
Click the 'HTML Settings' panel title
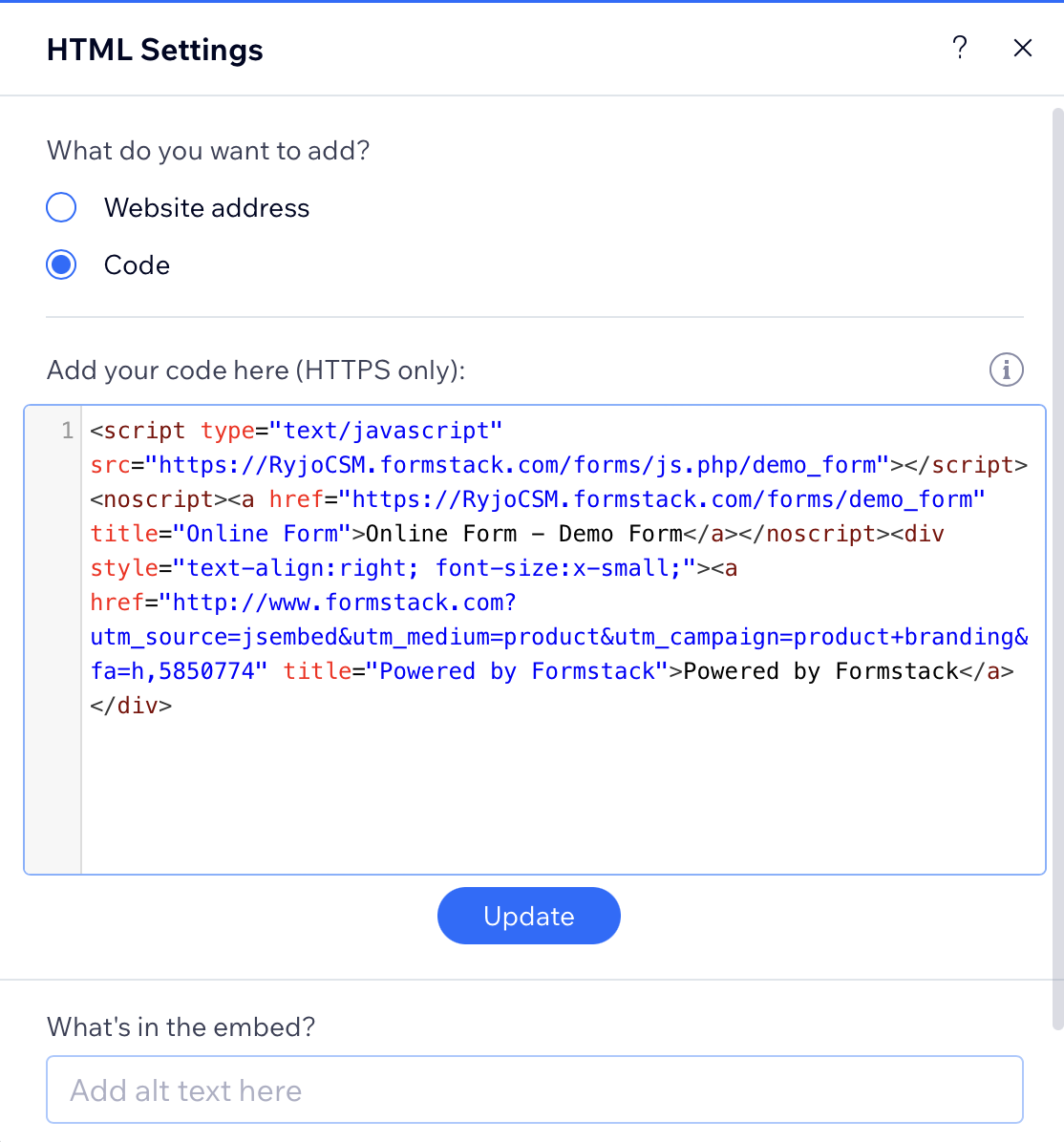click(x=155, y=50)
